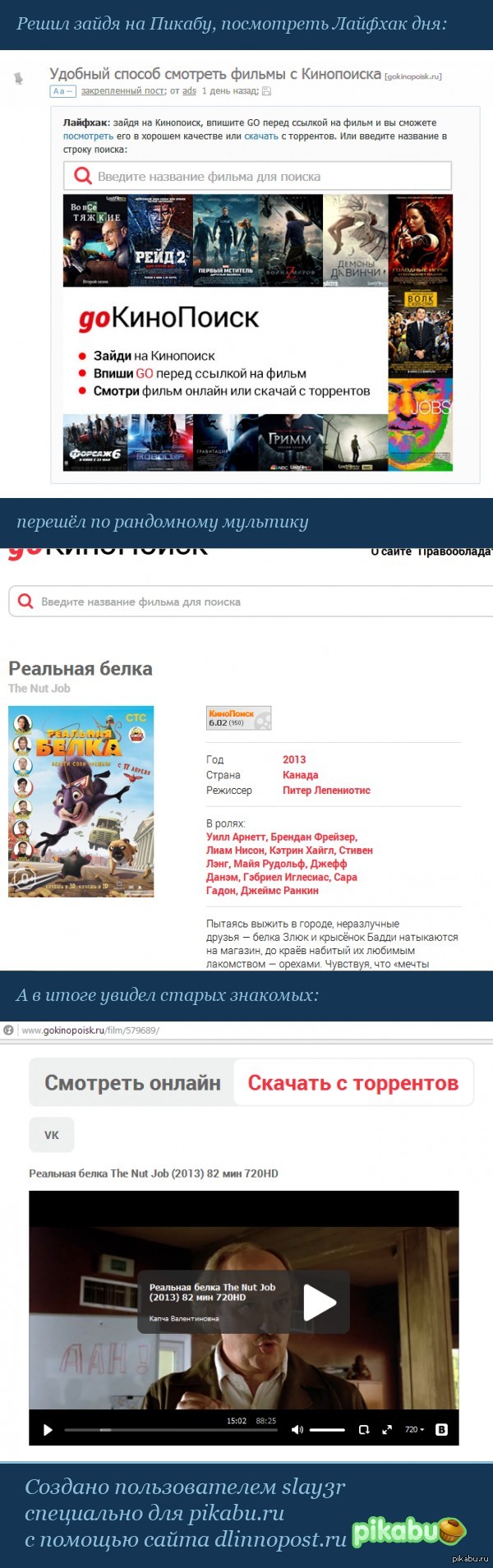
Task: Open the Реальная белка movie poster
Action: click(x=81, y=801)
